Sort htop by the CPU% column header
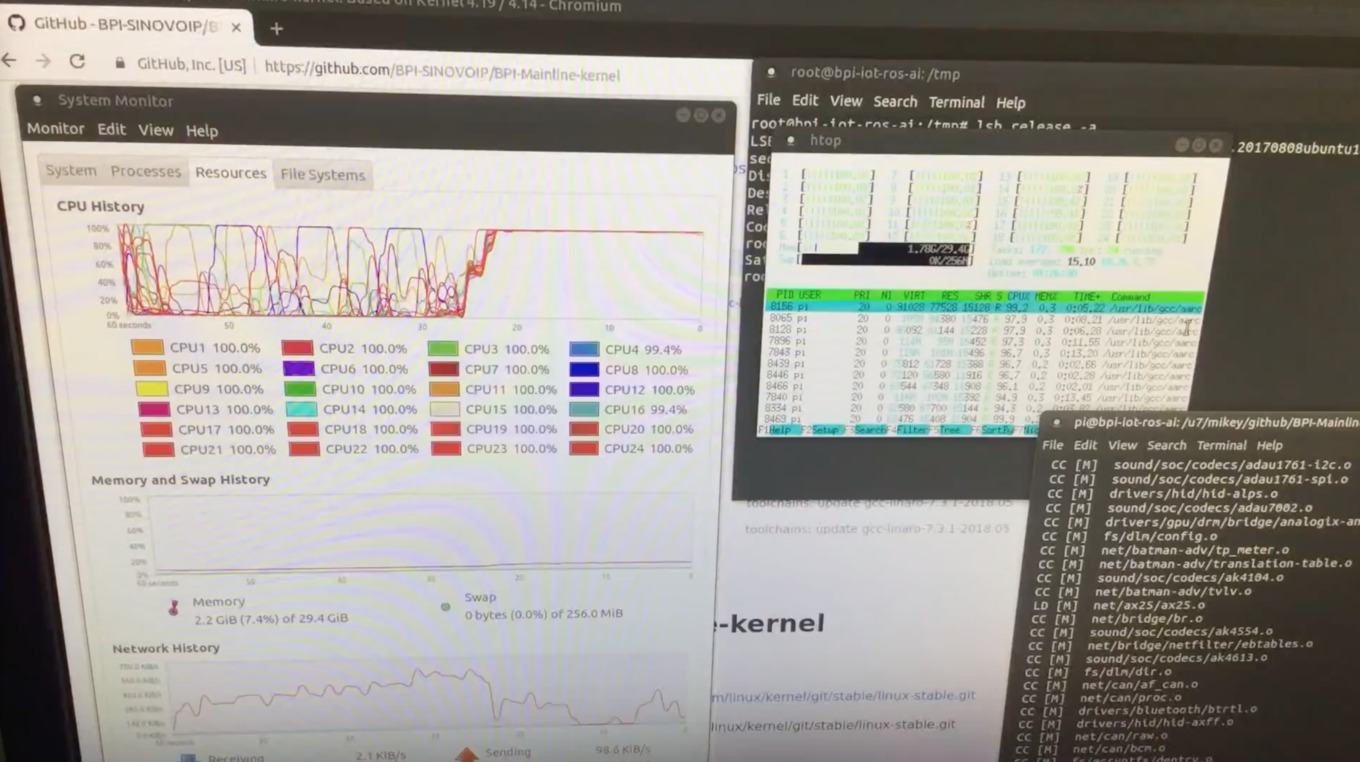 point(1019,297)
